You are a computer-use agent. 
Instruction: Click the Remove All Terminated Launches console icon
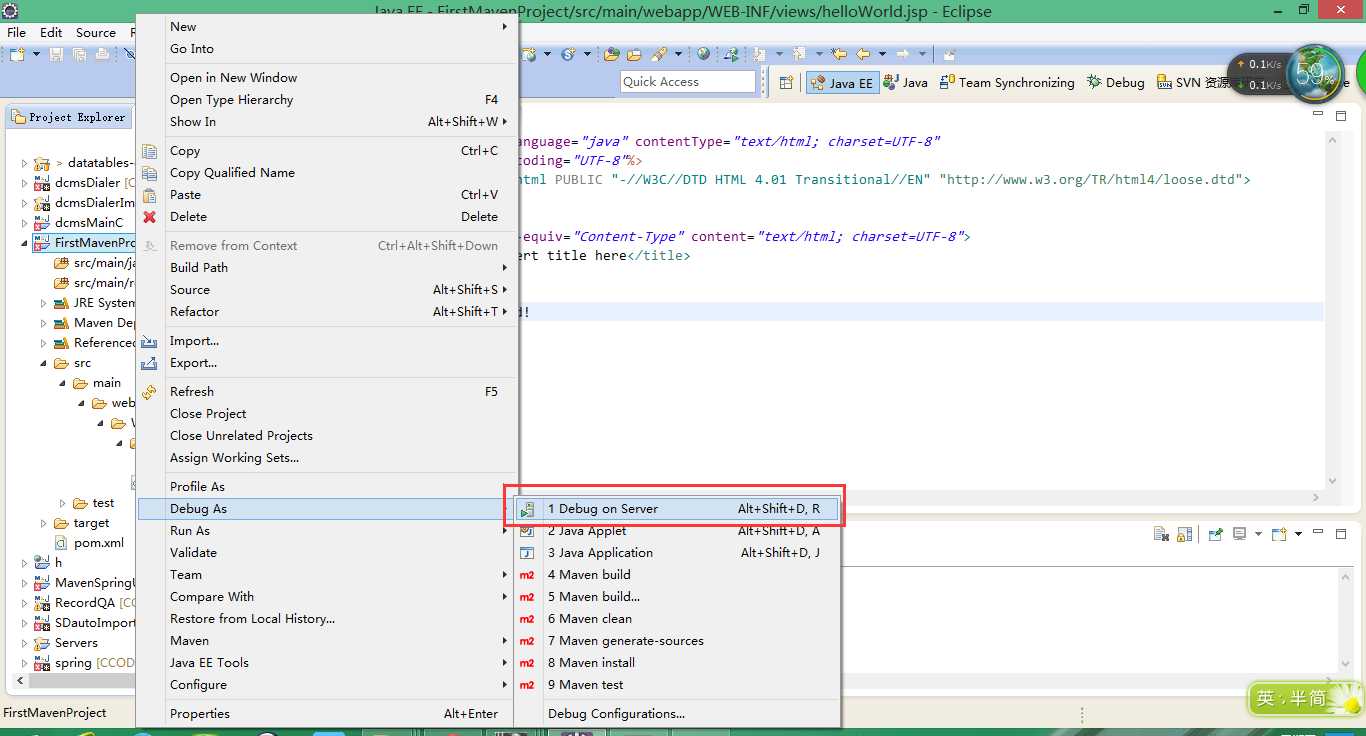tap(1160, 535)
